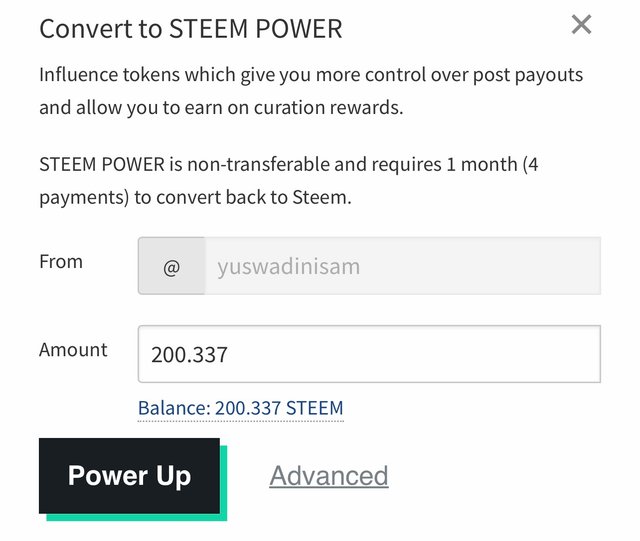Click the curation rewards sentence
The image size is (640, 541).
pos(220,108)
